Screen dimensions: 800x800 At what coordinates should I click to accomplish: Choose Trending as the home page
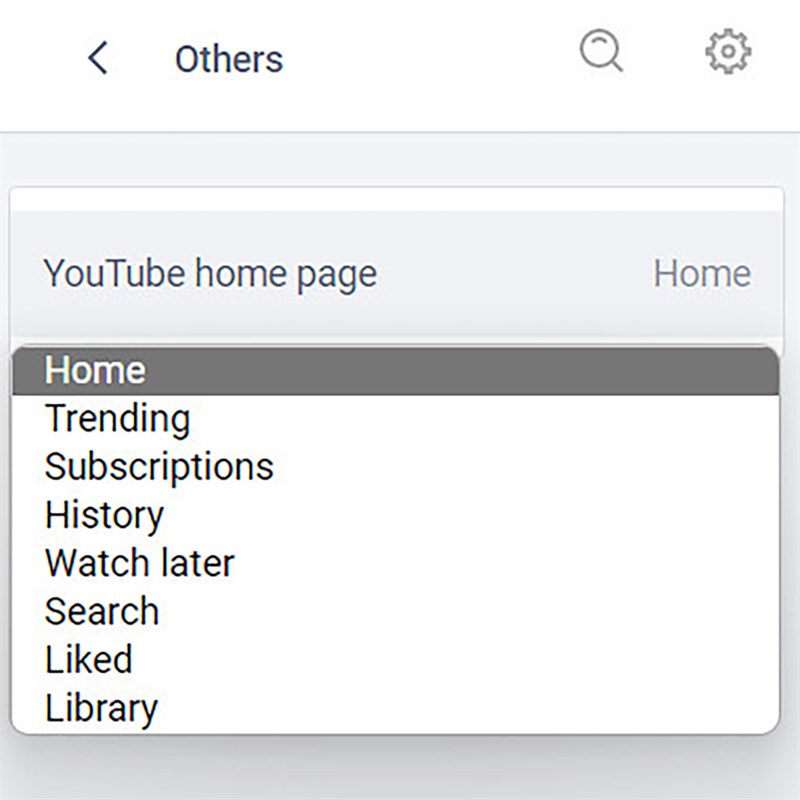117,418
